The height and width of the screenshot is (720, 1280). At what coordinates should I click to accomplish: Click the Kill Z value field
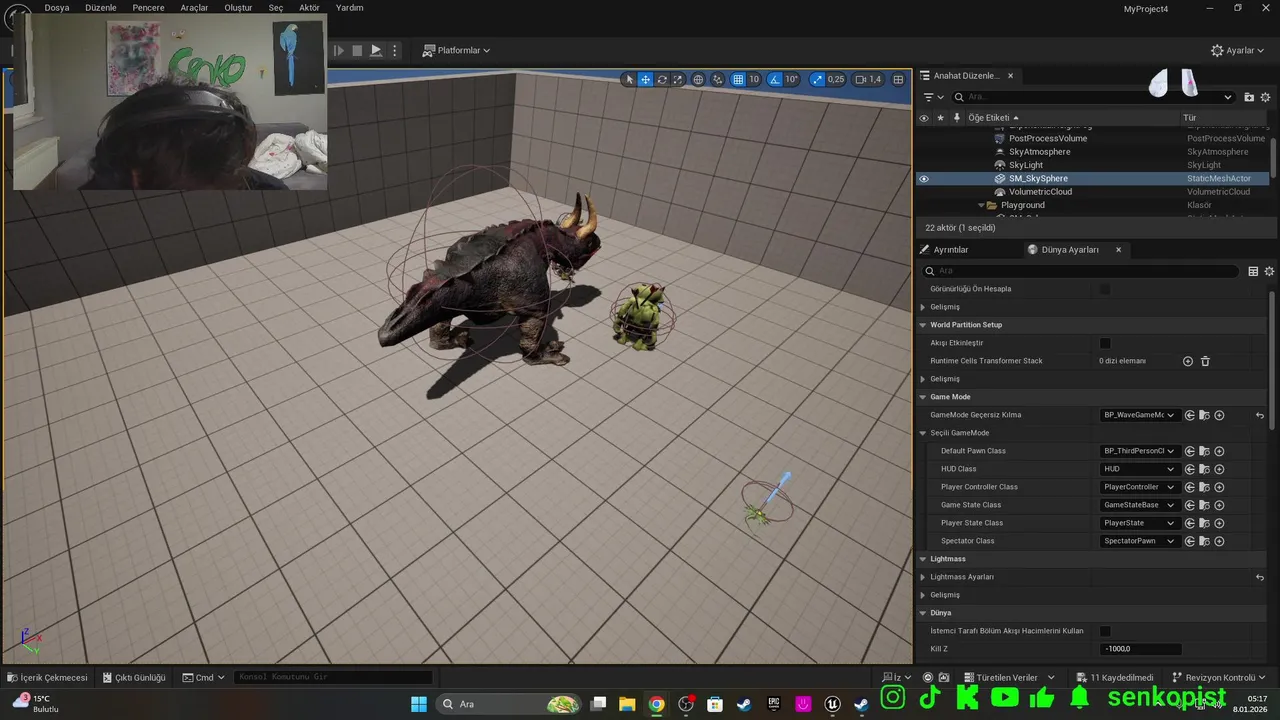coord(1140,649)
